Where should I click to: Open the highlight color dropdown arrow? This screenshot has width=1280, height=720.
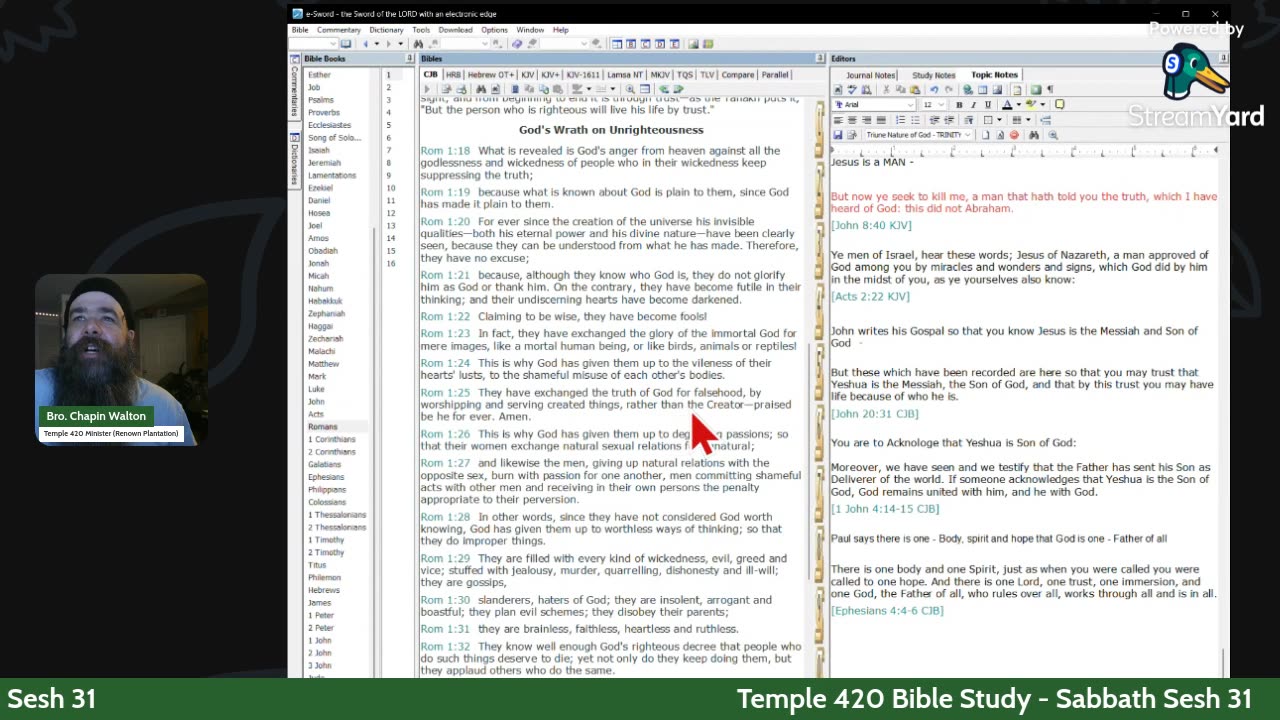(x=1043, y=105)
